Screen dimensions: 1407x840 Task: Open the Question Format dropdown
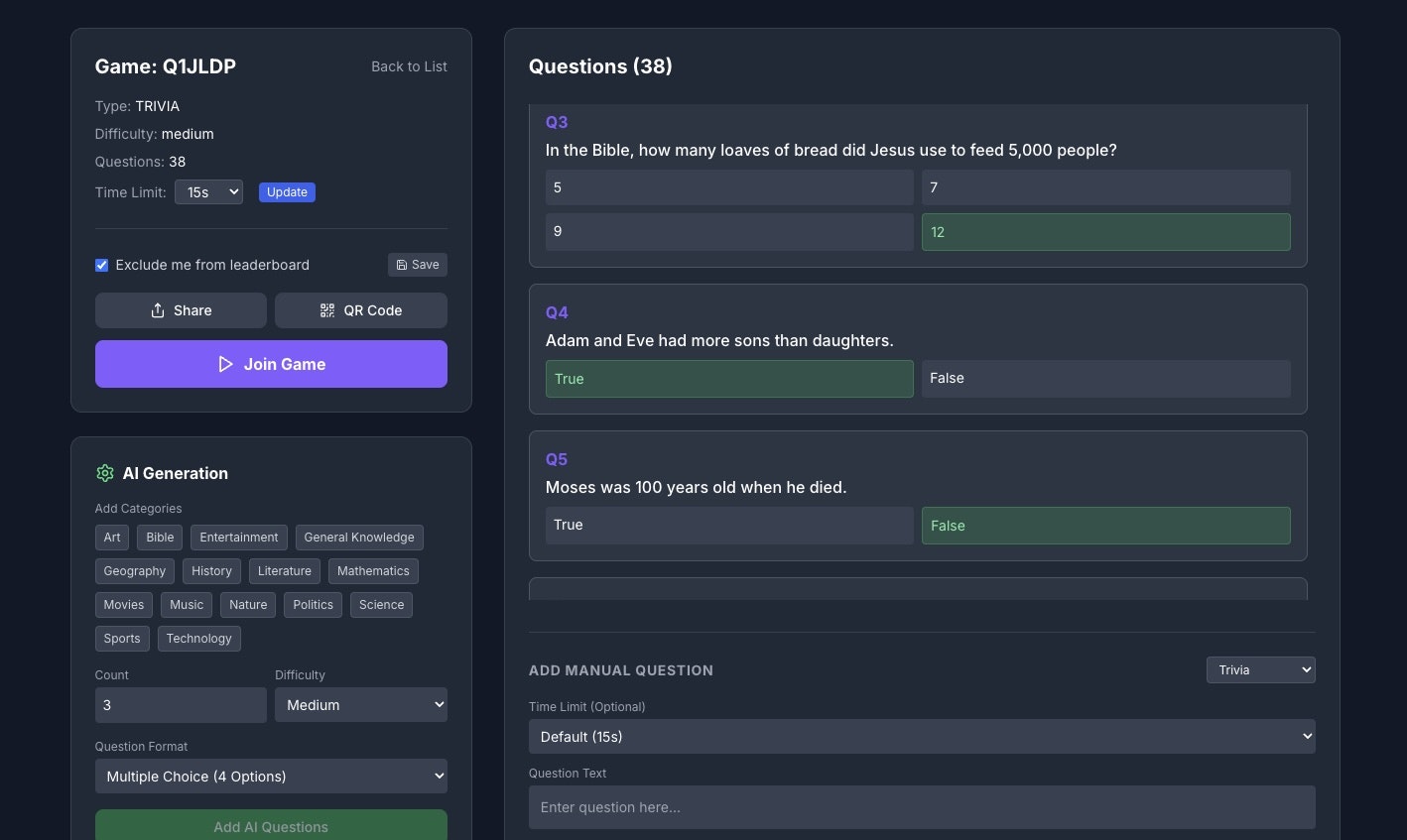(271, 776)
